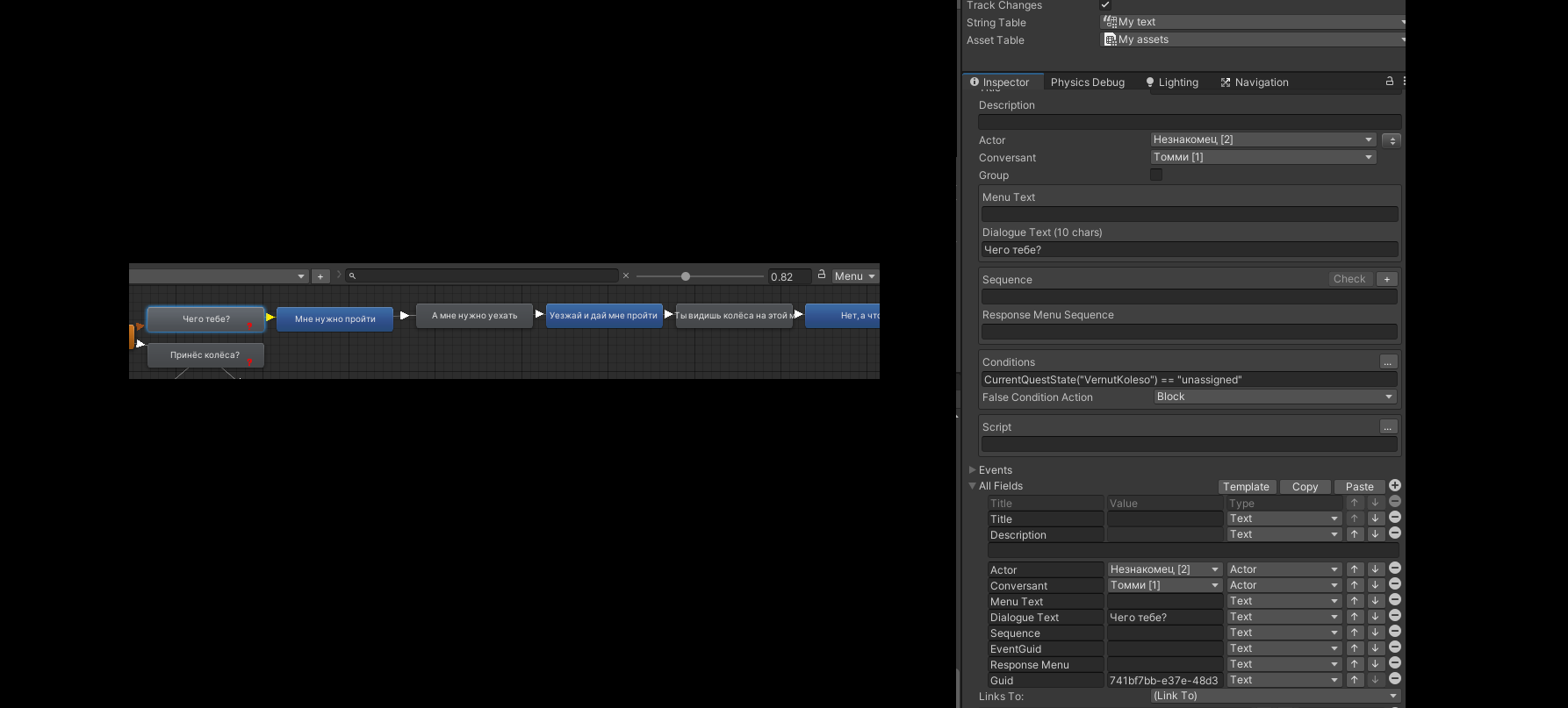Viewport: 1568px width, 708px height.
Task: Click the Copy fields button
Action: point(1305,487)
